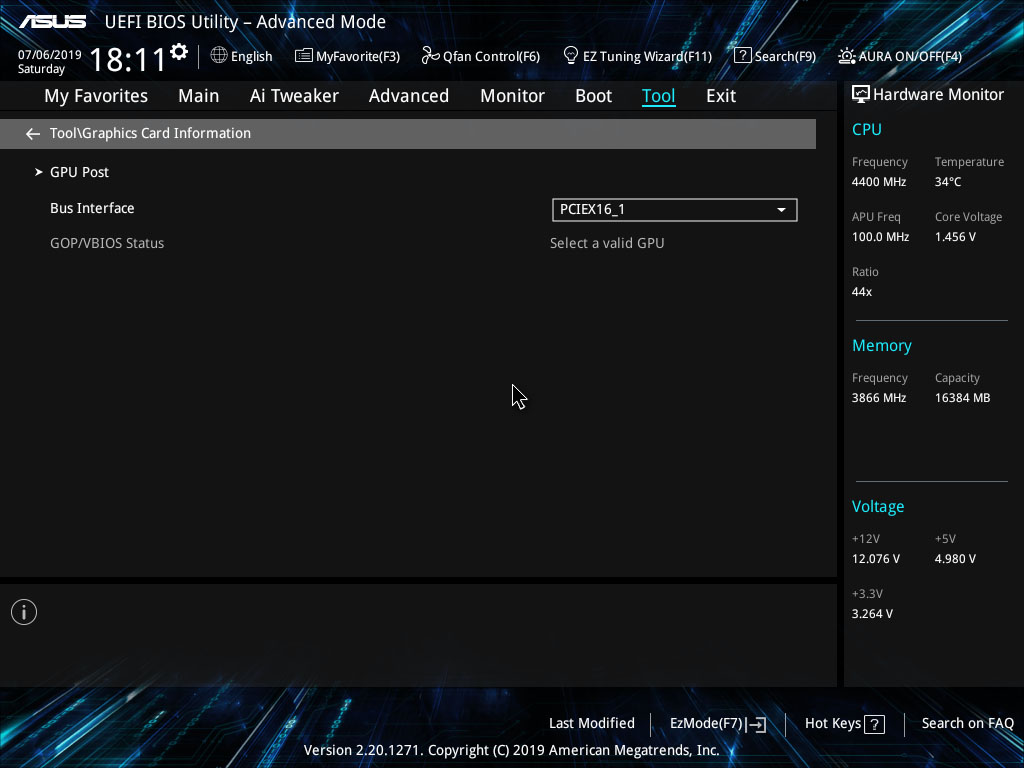Open the Exit tab
Viewport: 1024px width, 768px height.
click(721, 96)
